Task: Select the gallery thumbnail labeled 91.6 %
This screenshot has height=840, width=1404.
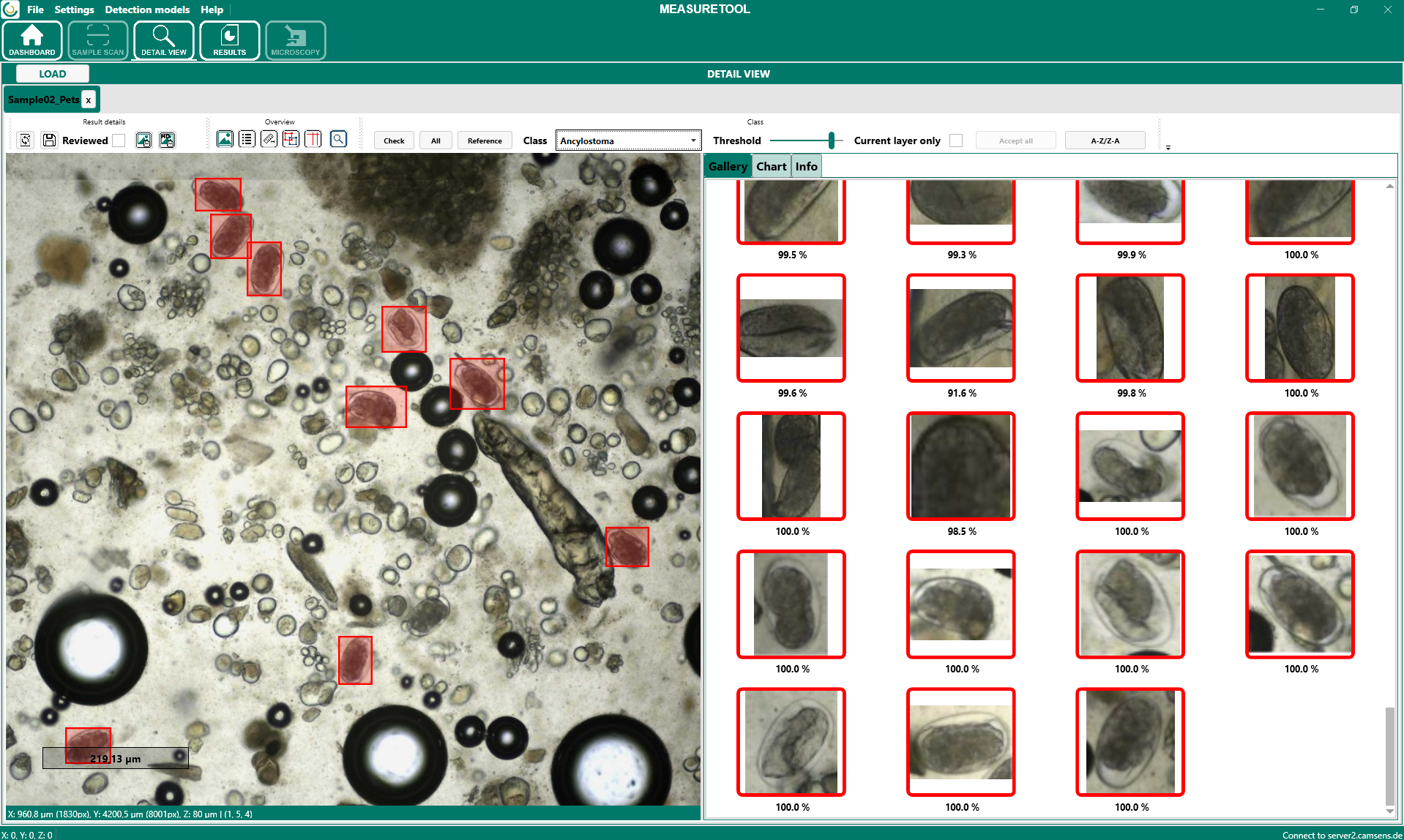Action: coord(960,328)
